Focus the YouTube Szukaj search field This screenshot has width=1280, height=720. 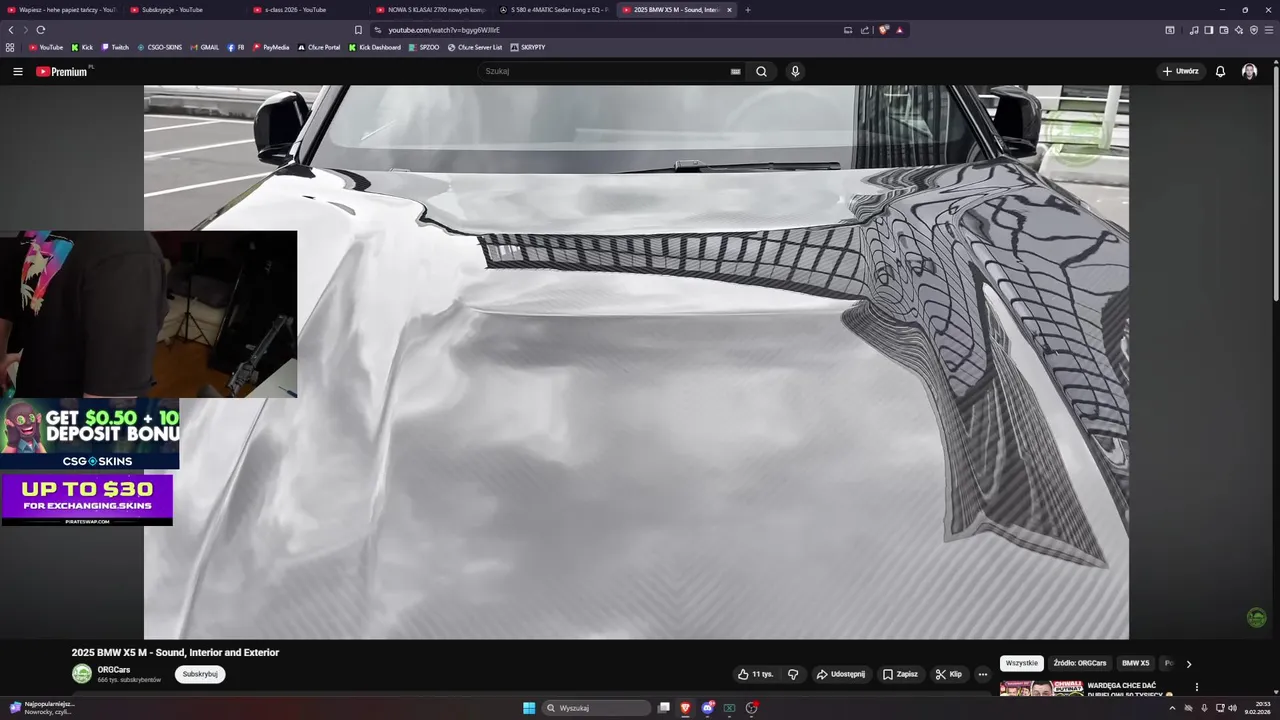606,71
